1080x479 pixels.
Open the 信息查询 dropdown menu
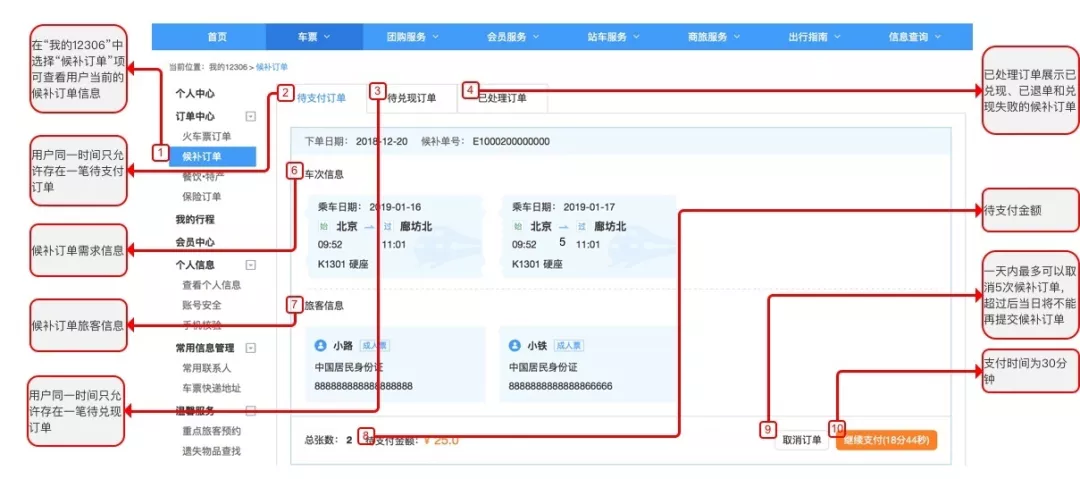tap(915, 37)
